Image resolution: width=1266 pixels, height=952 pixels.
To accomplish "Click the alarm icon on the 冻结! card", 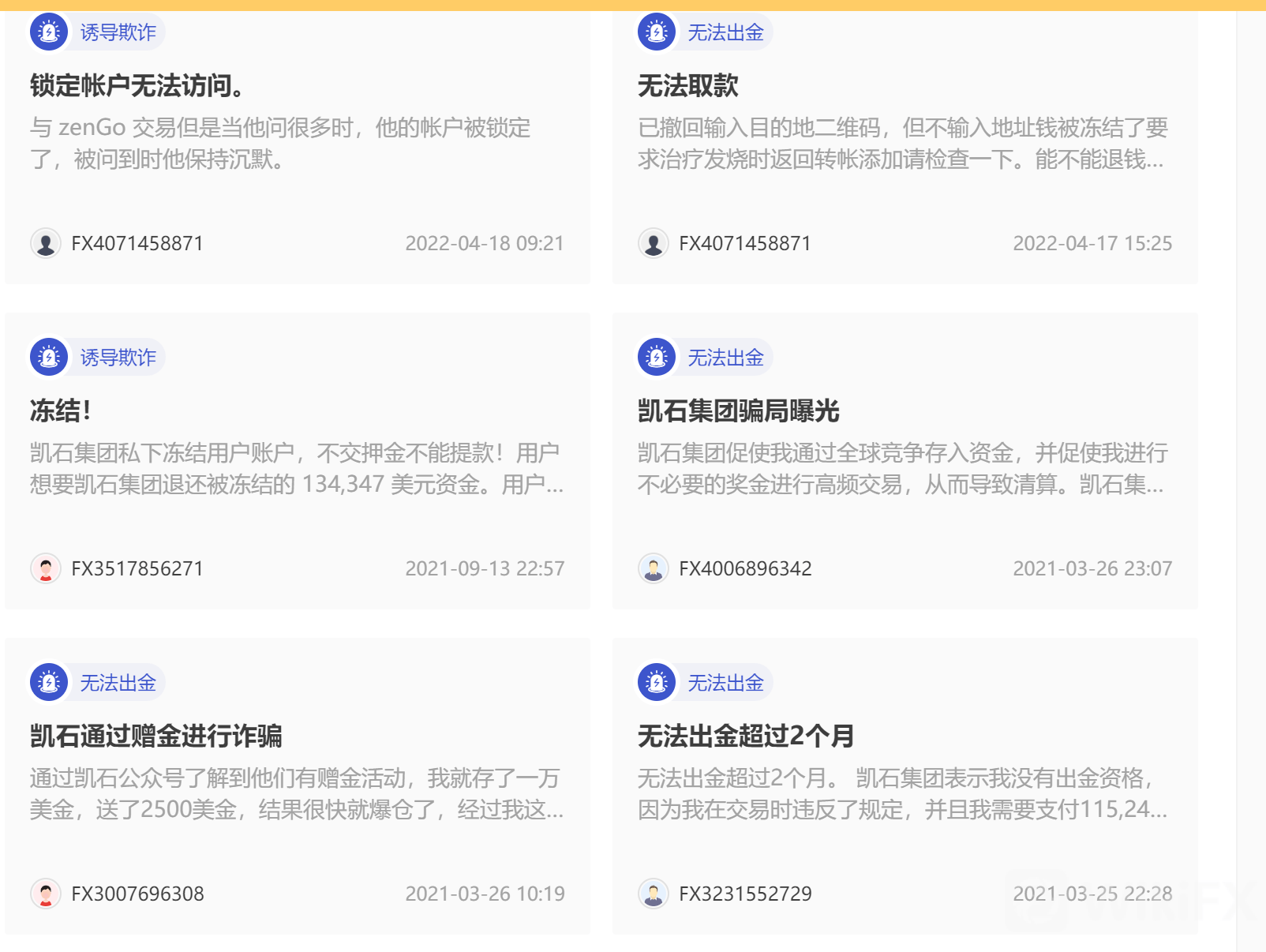I will coord(49,358).
